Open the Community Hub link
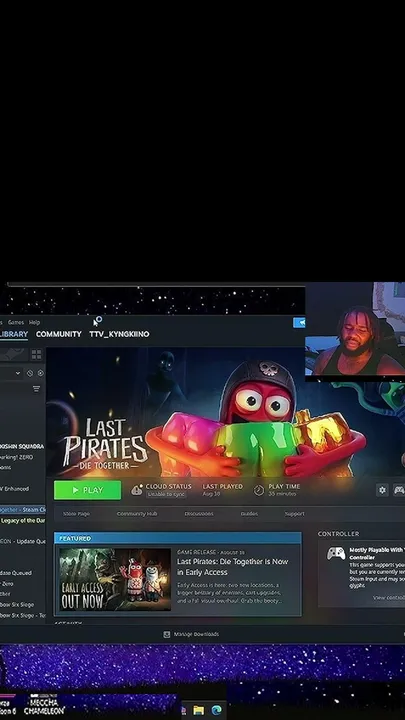The height and width of the screenshot is (720, 405). pyautogui.click(x=137, y=514)
